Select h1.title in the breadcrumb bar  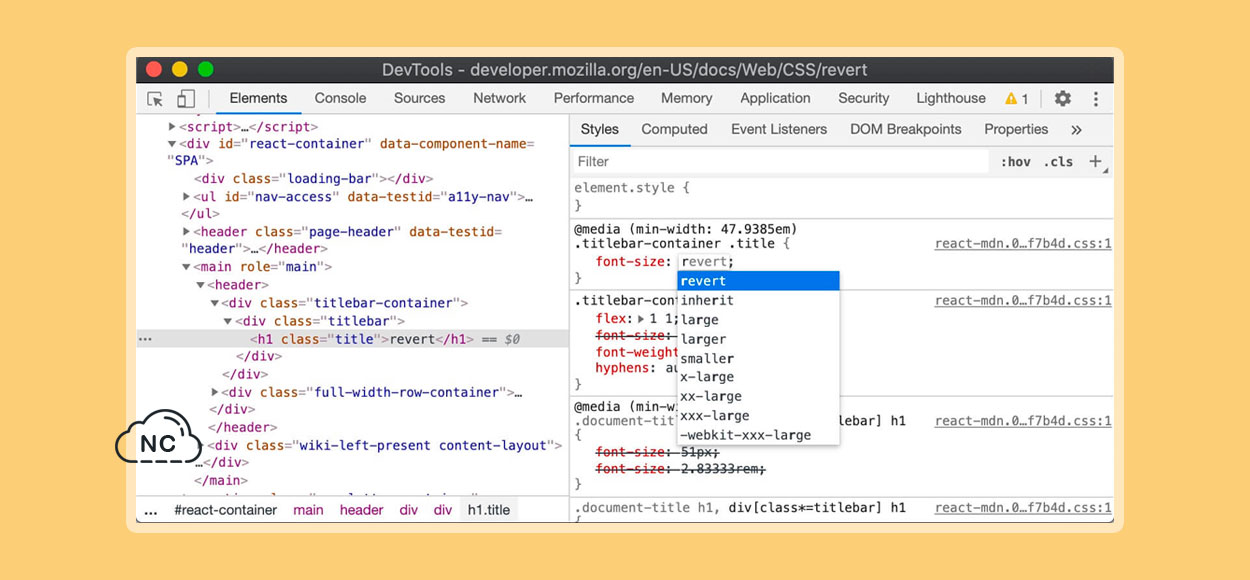click(x=489, y=510)
